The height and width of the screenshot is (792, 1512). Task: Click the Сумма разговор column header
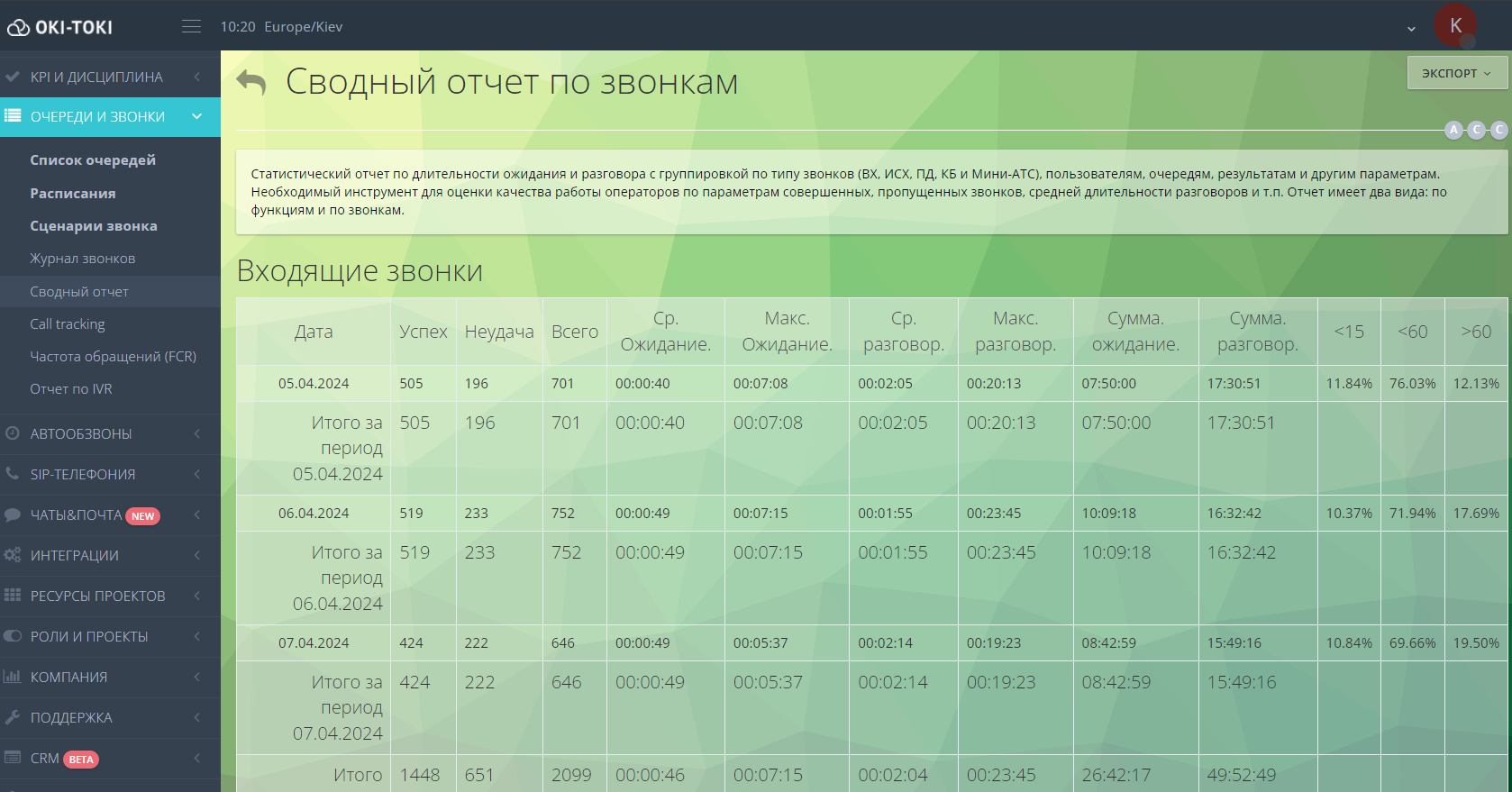tap(1258, 332)
